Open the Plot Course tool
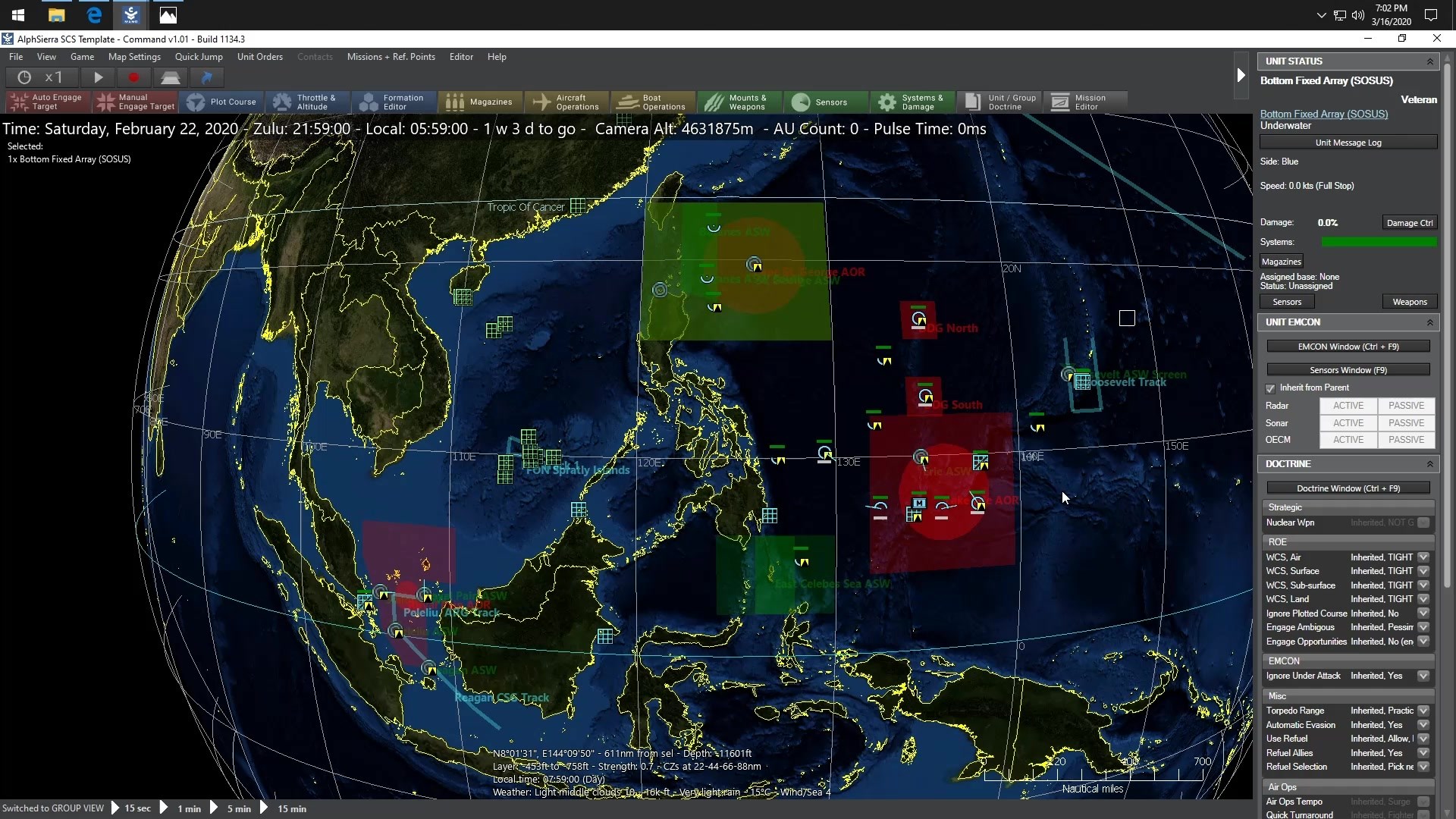 221,102
